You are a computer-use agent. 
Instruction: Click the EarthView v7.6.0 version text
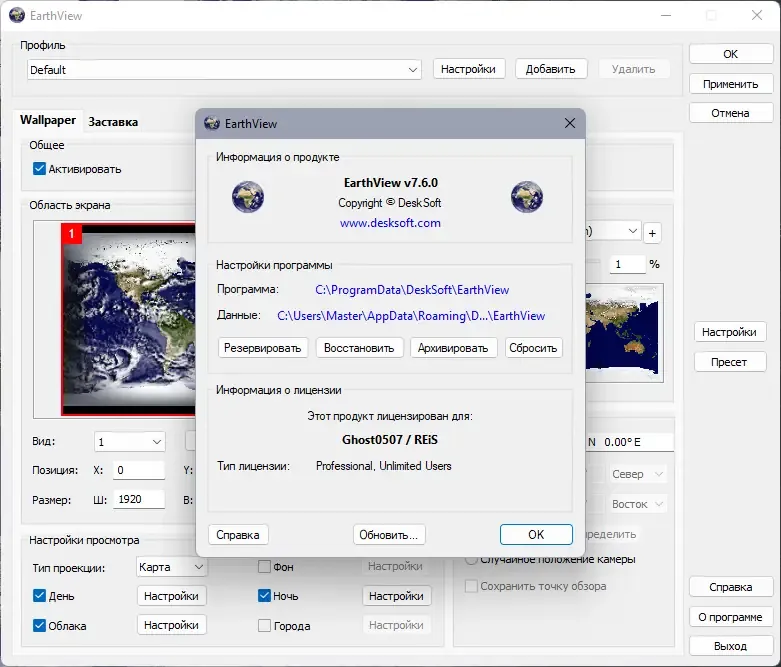pyautogui.click(x=390, y=183)
